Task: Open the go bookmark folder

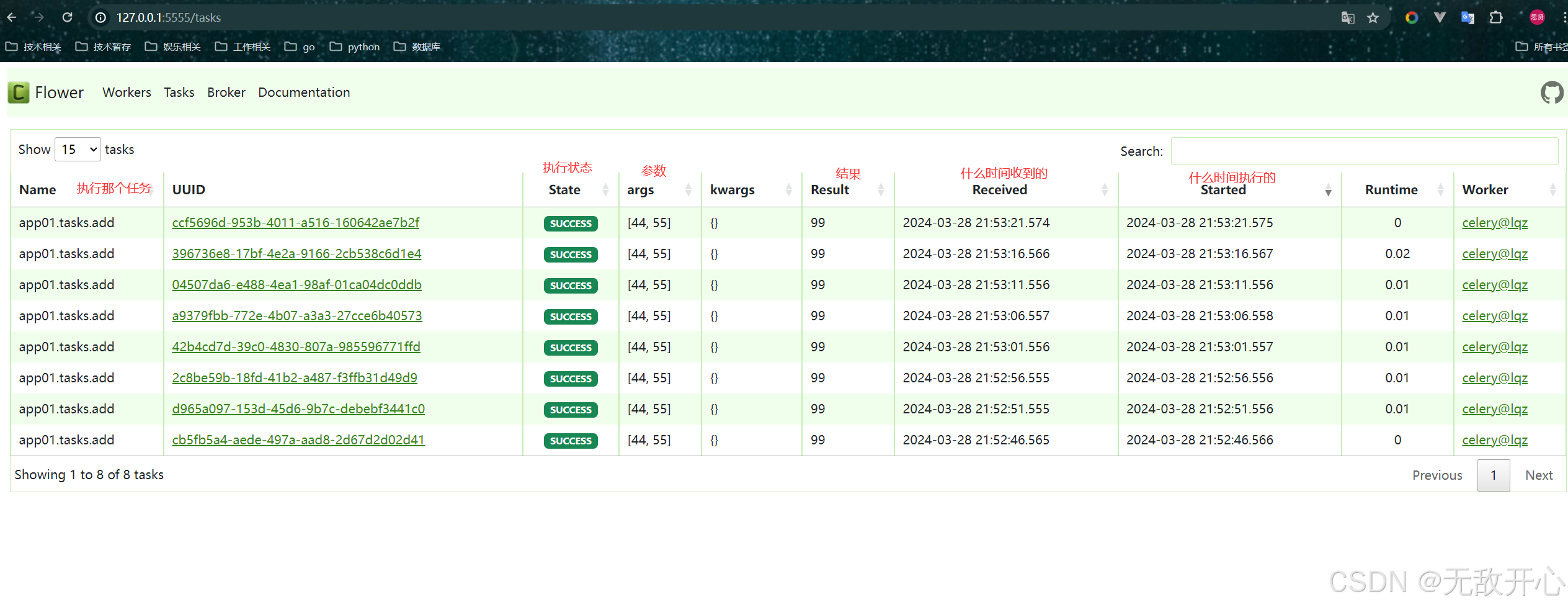Action: 300,47
